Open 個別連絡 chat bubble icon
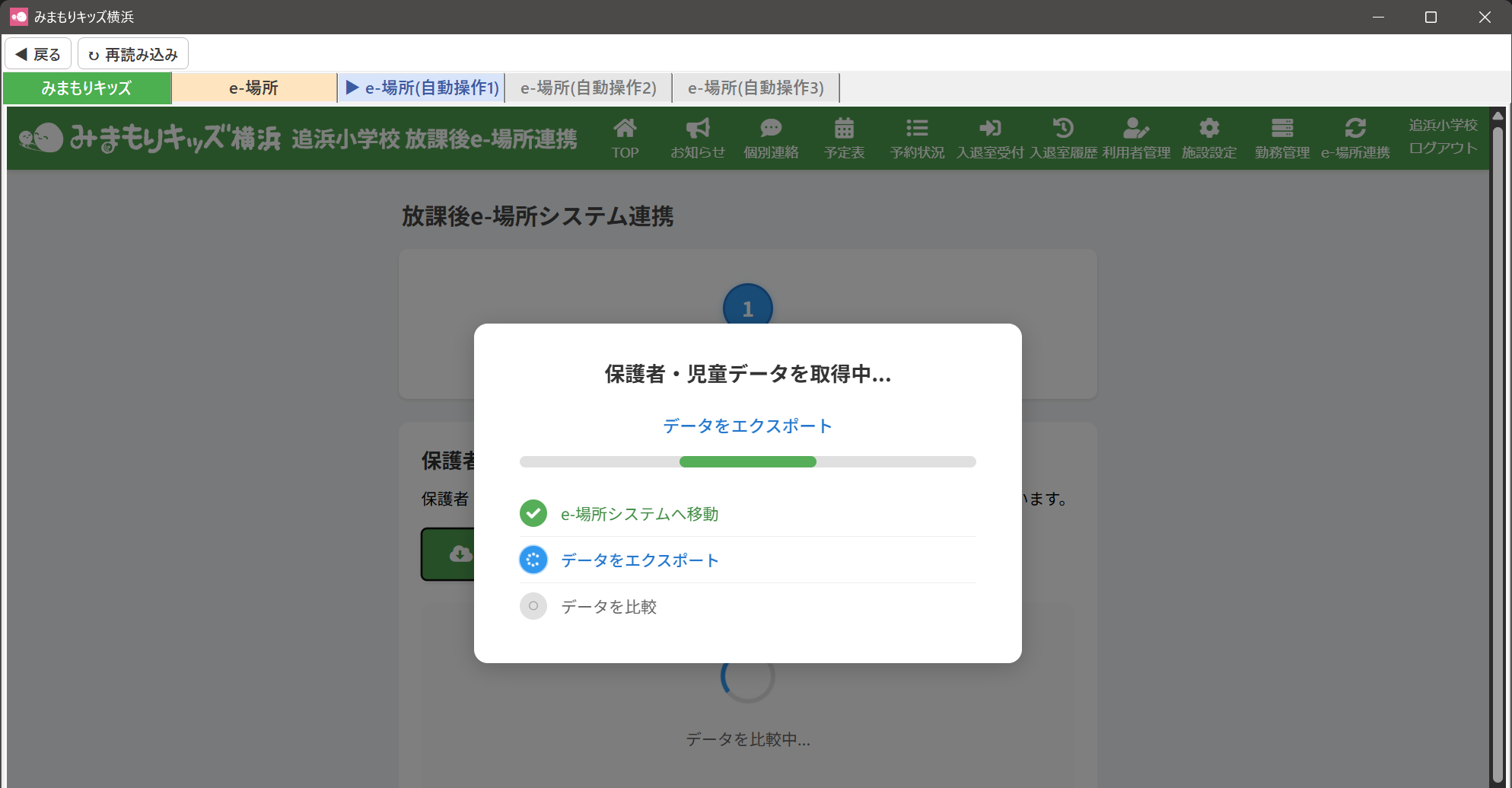This screenshot has height=788, width=1512. (x=771, y=129)
